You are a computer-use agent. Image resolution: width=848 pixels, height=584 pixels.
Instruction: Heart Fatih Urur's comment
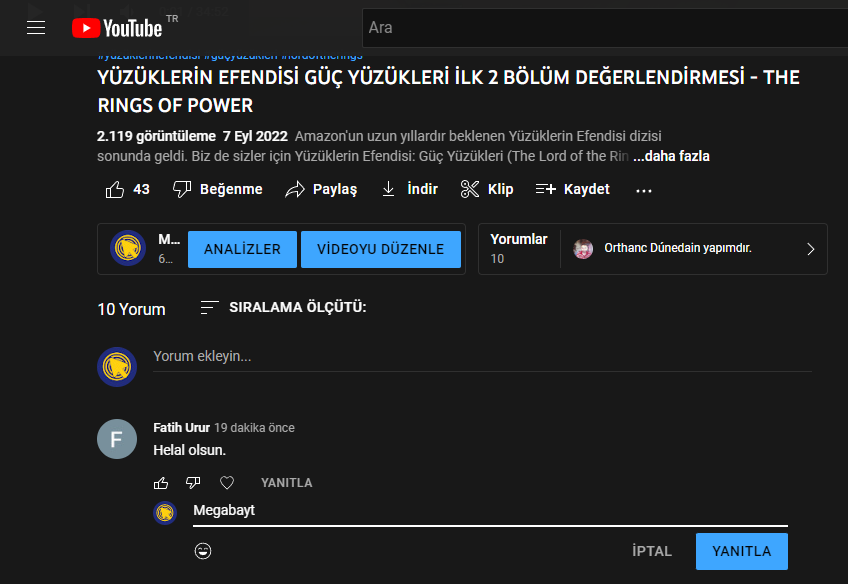click(x=227, y=483)
